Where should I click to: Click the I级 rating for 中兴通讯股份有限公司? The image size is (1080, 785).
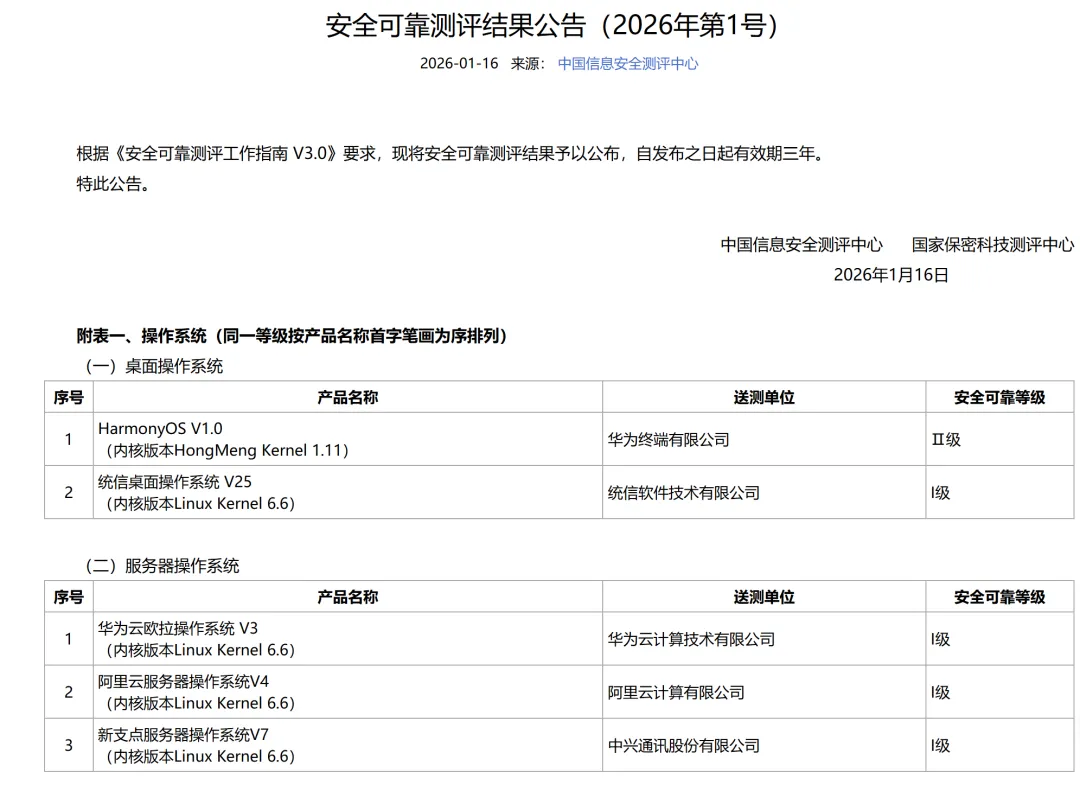[x=999, y=745]
